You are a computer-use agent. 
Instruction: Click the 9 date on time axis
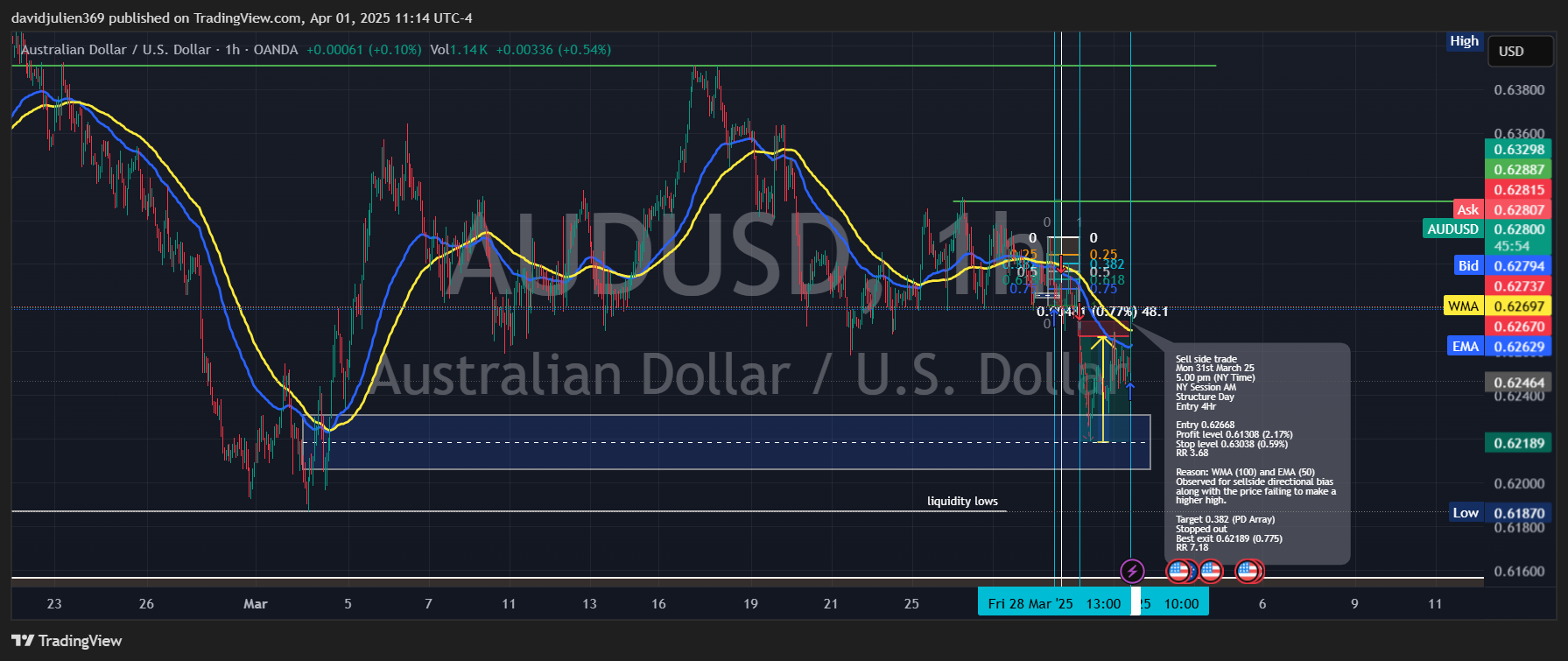[x=1354, y=603]
